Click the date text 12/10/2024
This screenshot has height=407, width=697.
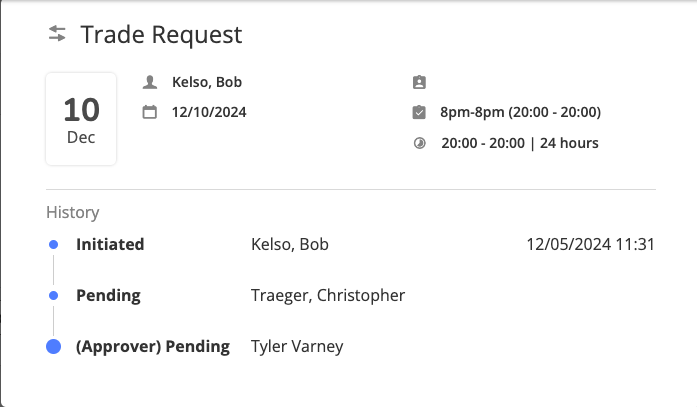click(209, 112)
